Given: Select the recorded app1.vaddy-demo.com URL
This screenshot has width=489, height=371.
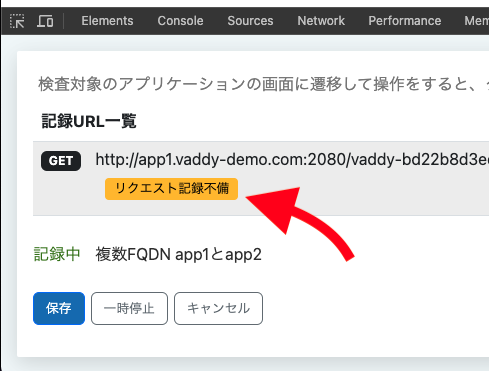Looking at the screenshot, I should coord(292,160).
